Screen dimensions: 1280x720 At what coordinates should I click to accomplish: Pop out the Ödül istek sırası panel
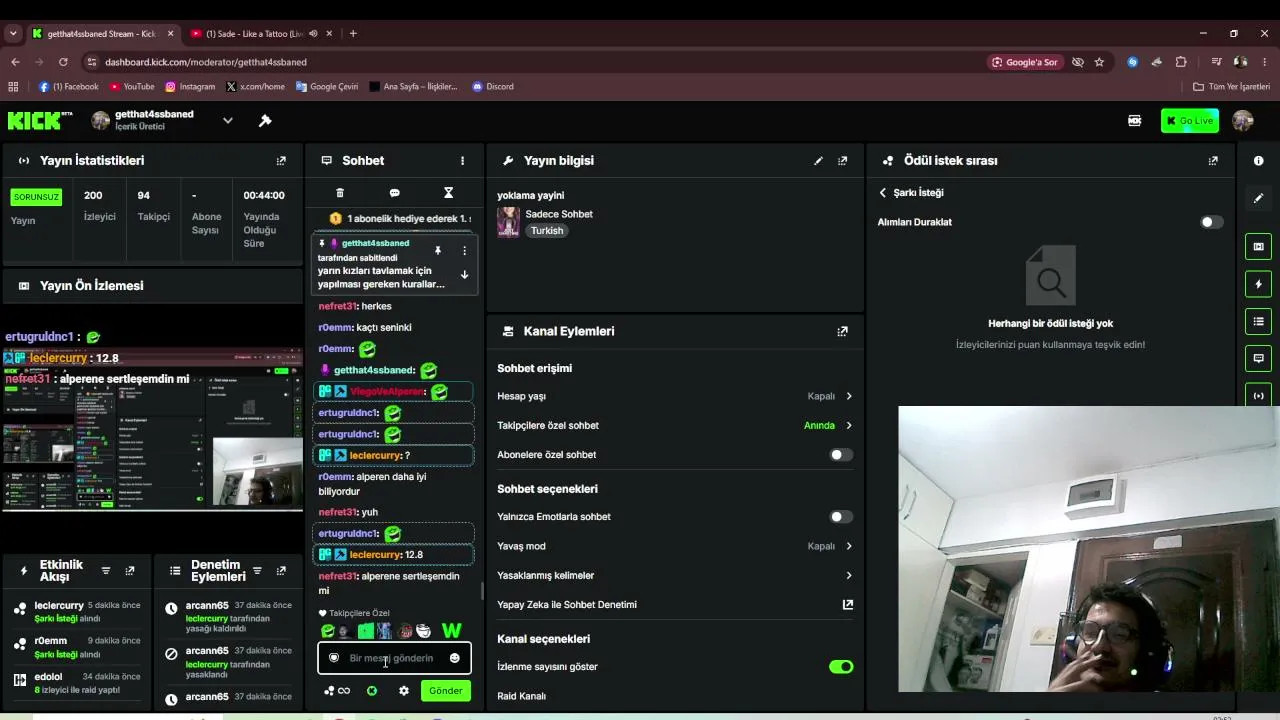(x=1213, y=161)
